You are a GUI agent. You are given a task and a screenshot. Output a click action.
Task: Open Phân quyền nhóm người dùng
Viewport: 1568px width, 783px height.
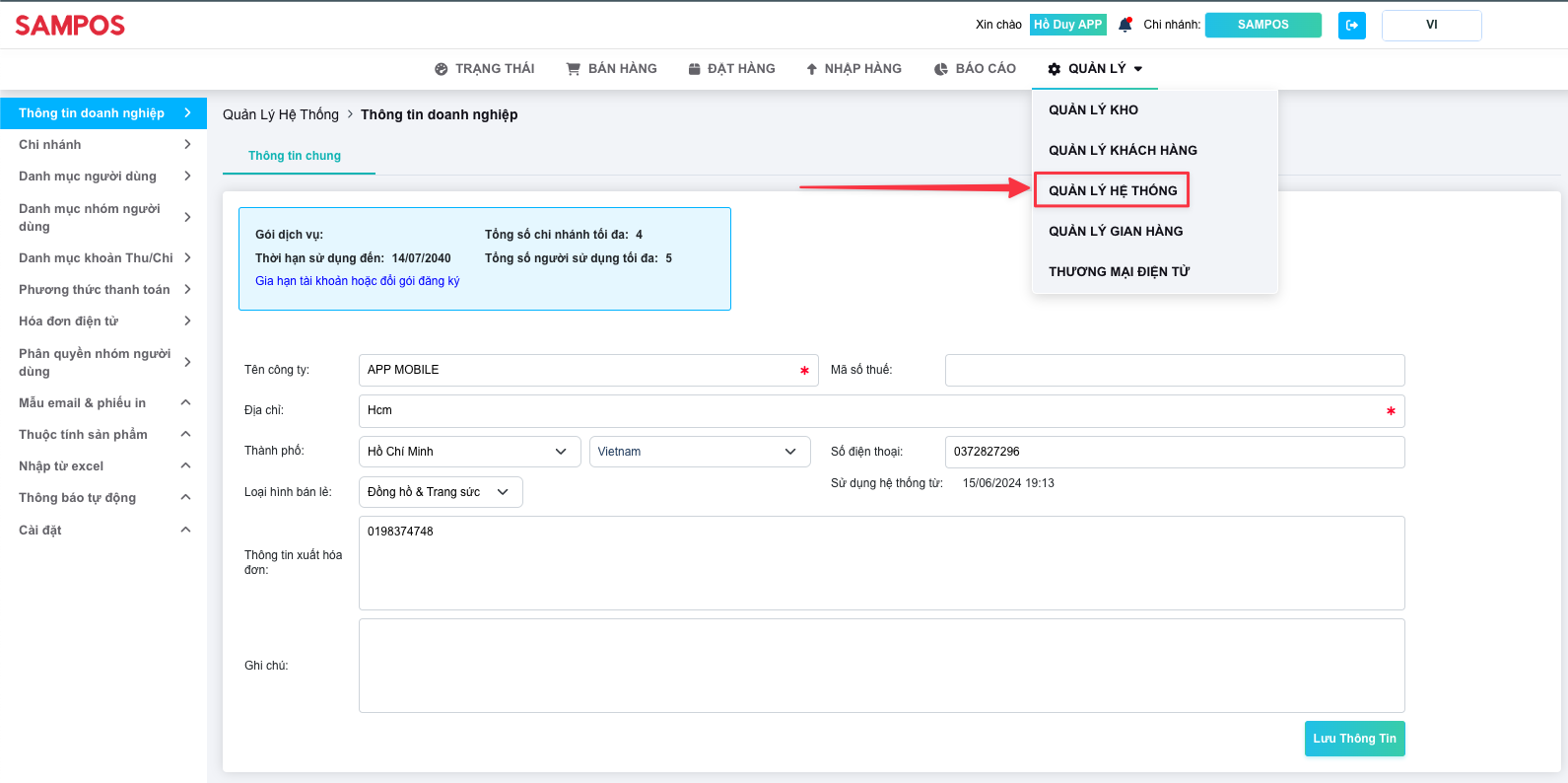(103, 362)
